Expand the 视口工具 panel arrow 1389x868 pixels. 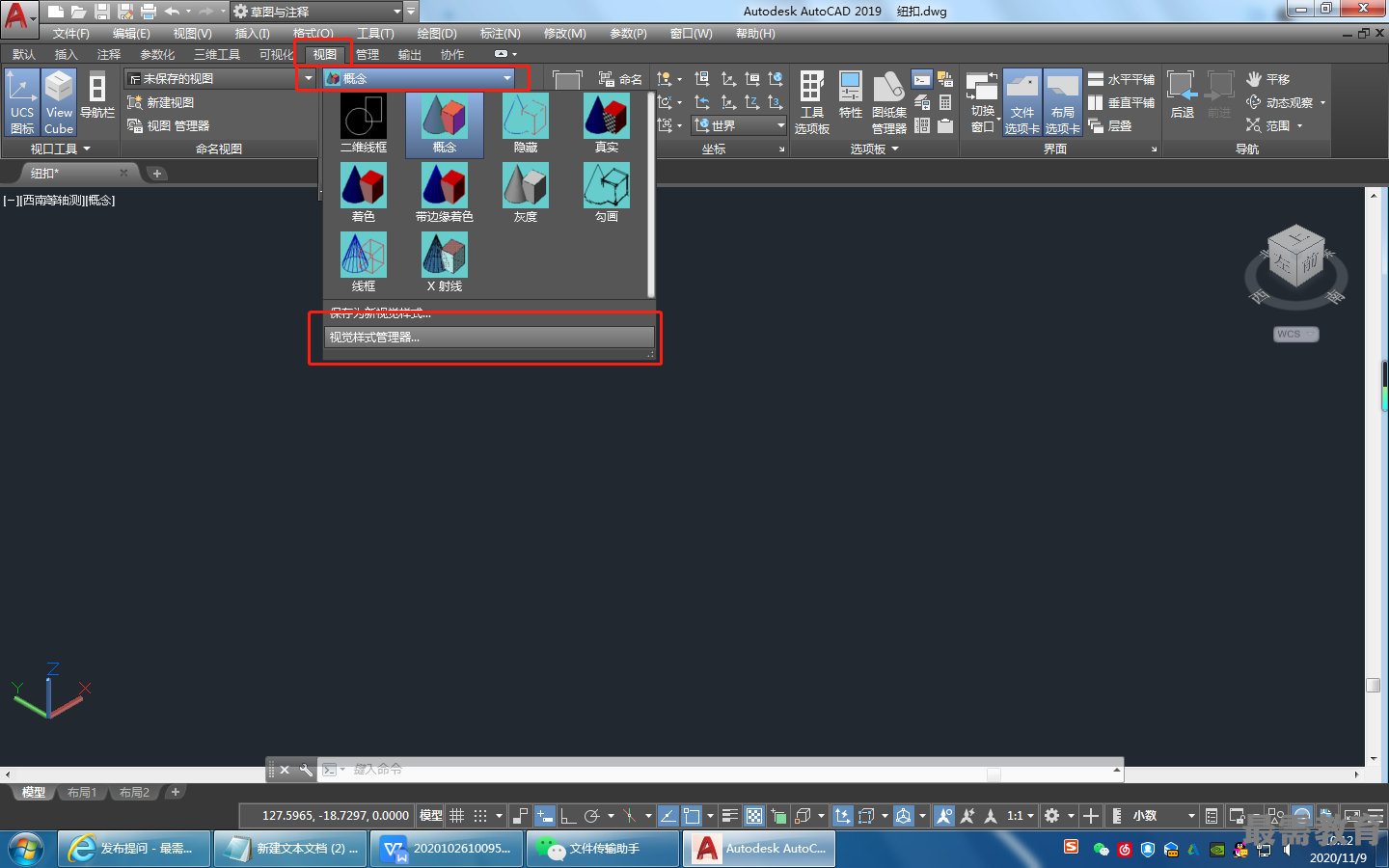click(87, 149)
